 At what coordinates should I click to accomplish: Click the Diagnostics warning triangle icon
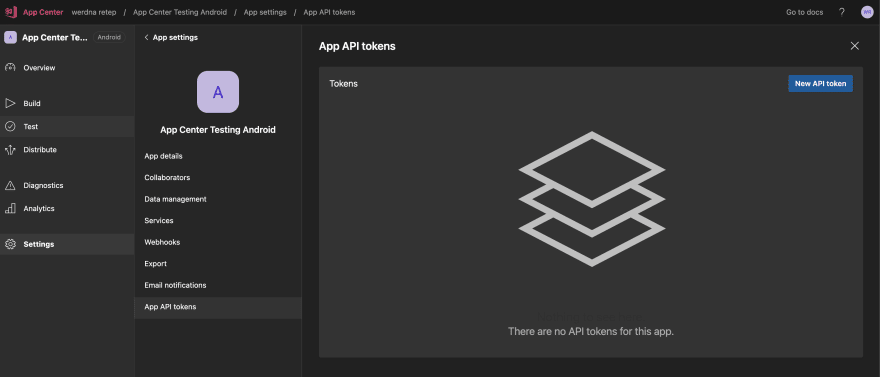pyautogui.click(x=10, y=185)
